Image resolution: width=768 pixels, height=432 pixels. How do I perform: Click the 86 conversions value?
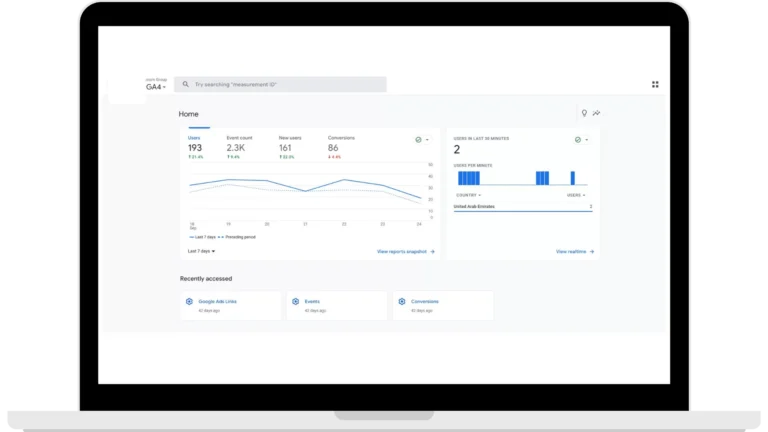333,148
